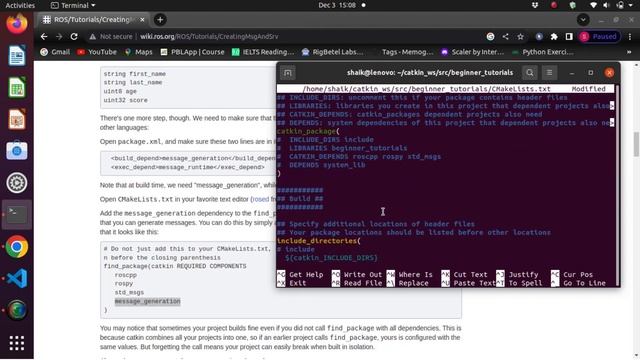The height and width of the screenshot is (360, 640).
Task: Open the screenshot camera app in dock
Action: point(17,151)
